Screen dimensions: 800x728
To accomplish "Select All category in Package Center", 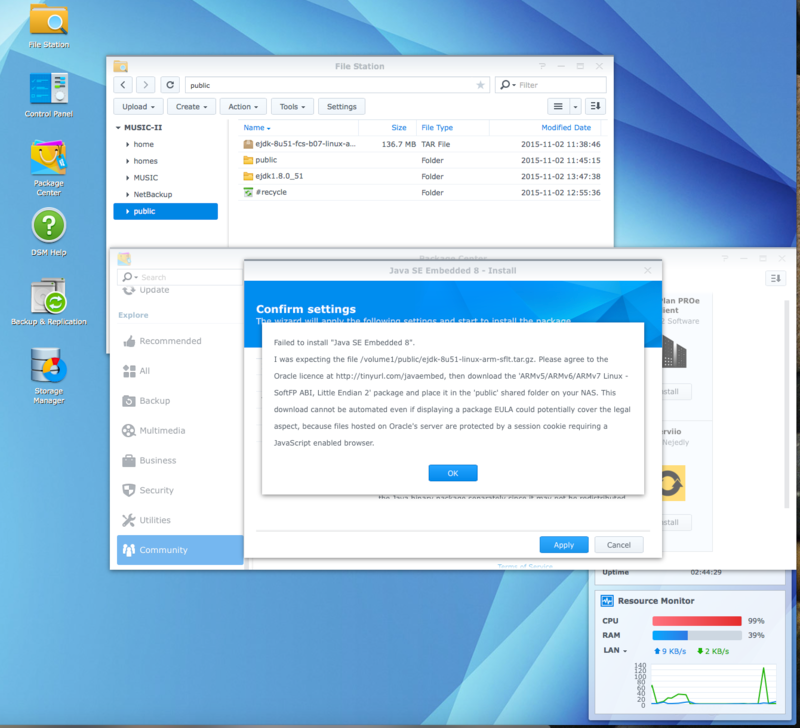I will (x=180, y=371).
